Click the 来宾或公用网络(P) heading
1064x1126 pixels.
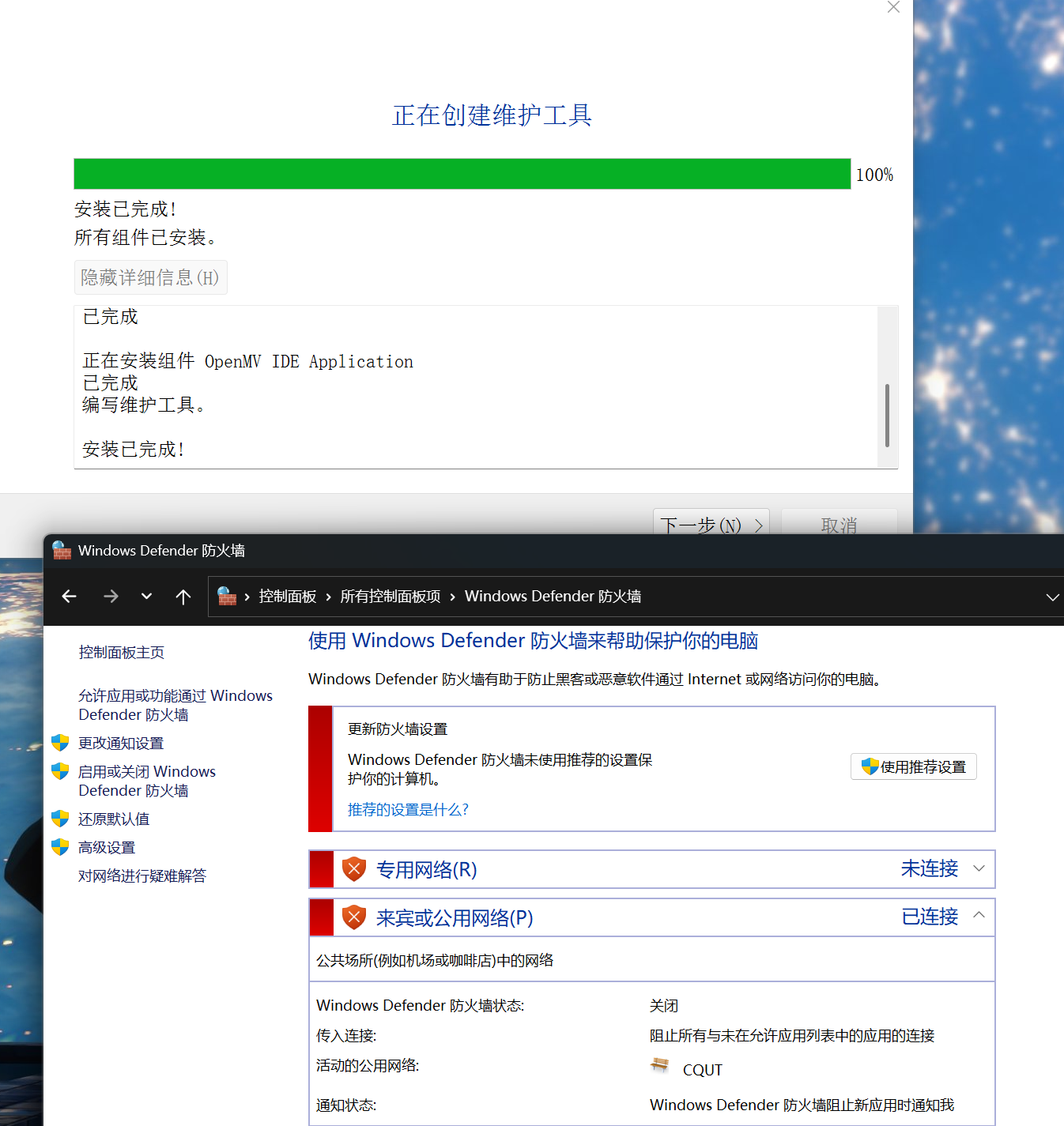point(455,918)
